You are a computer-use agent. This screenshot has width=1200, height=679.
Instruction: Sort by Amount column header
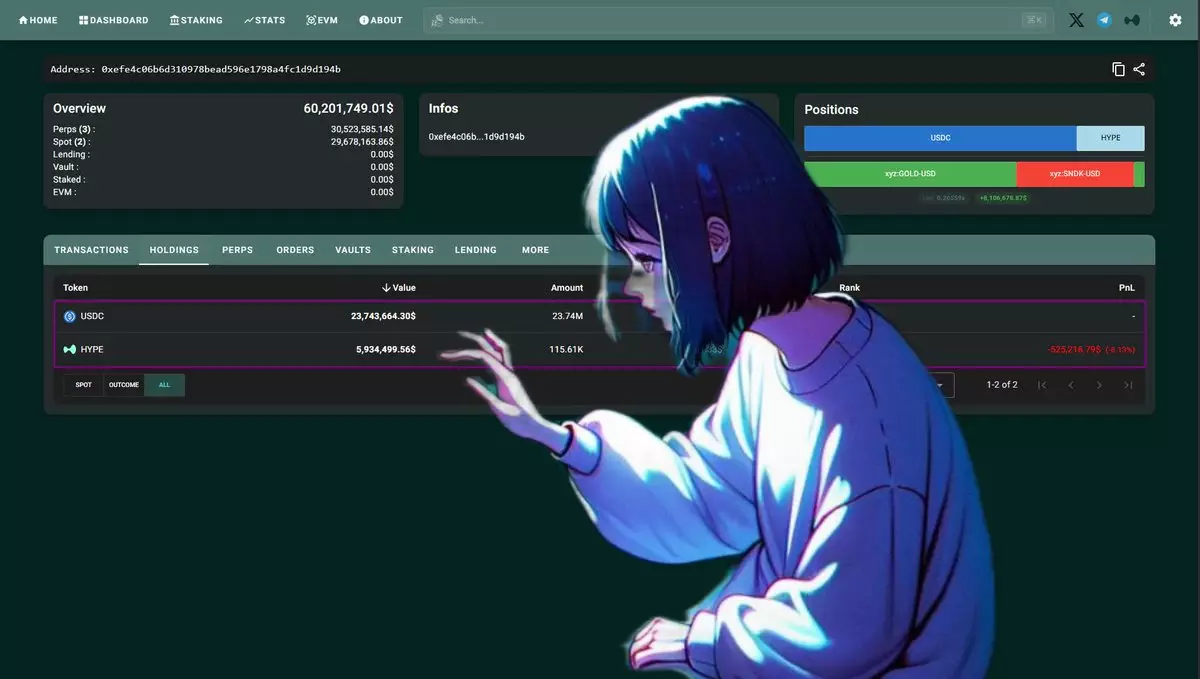(567, 288)
